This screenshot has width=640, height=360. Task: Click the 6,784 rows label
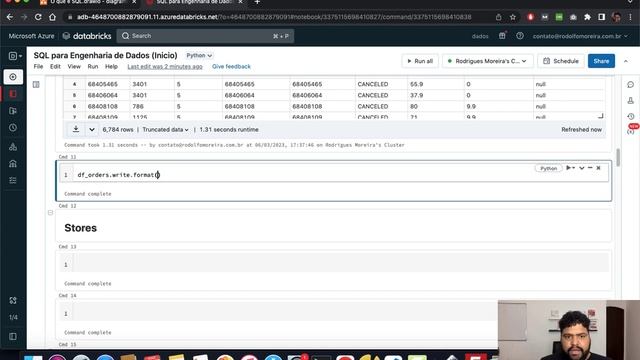(x=118, y=129)
